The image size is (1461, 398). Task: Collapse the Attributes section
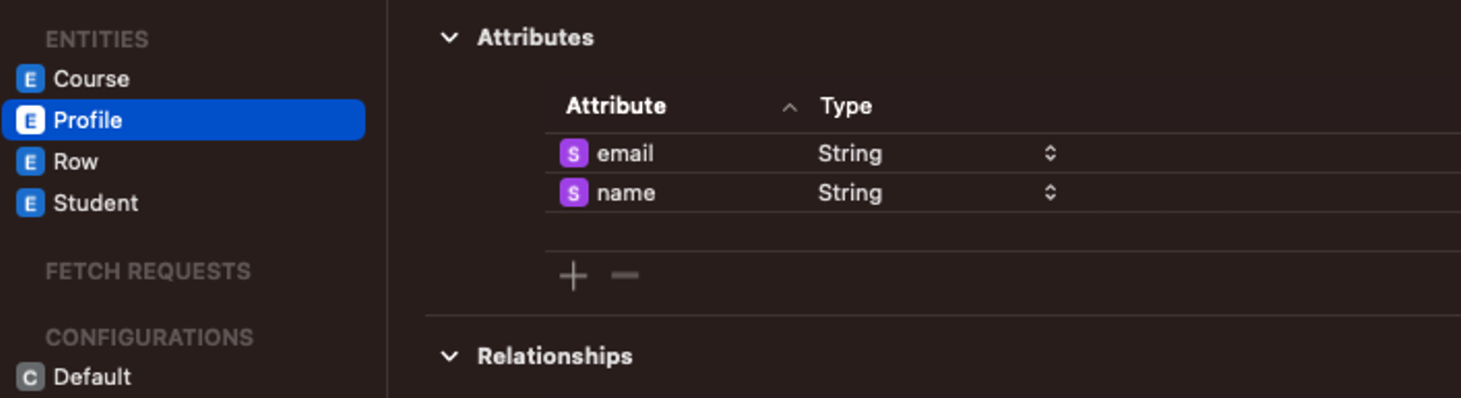(x=450, y=38)
